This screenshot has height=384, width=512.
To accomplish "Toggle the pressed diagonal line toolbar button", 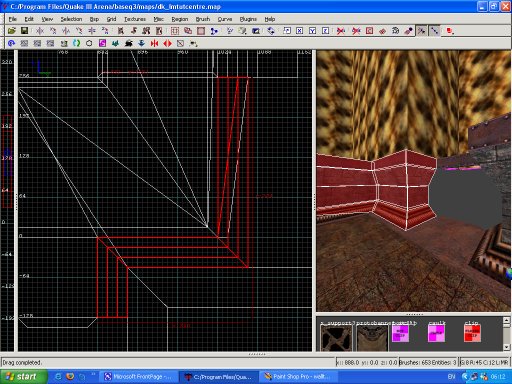I will [434, 31].
